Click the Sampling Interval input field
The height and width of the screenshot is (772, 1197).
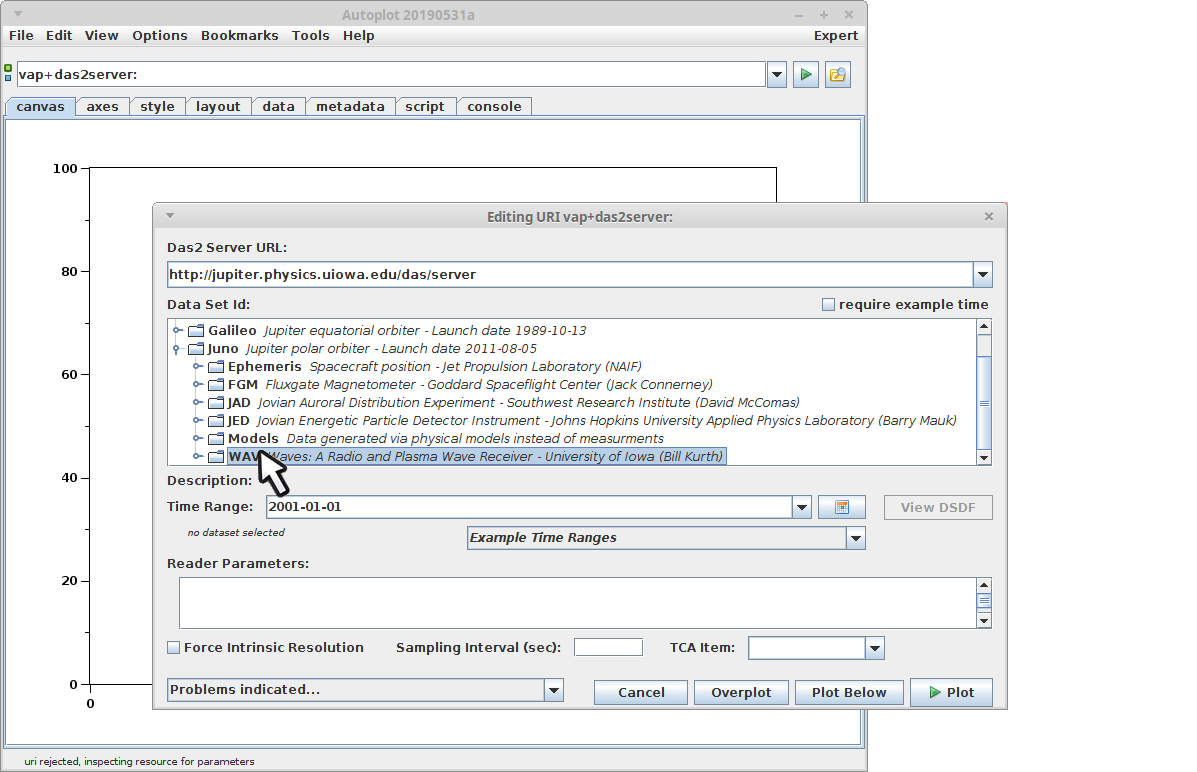pyautogui.click(x=608, y=648)
